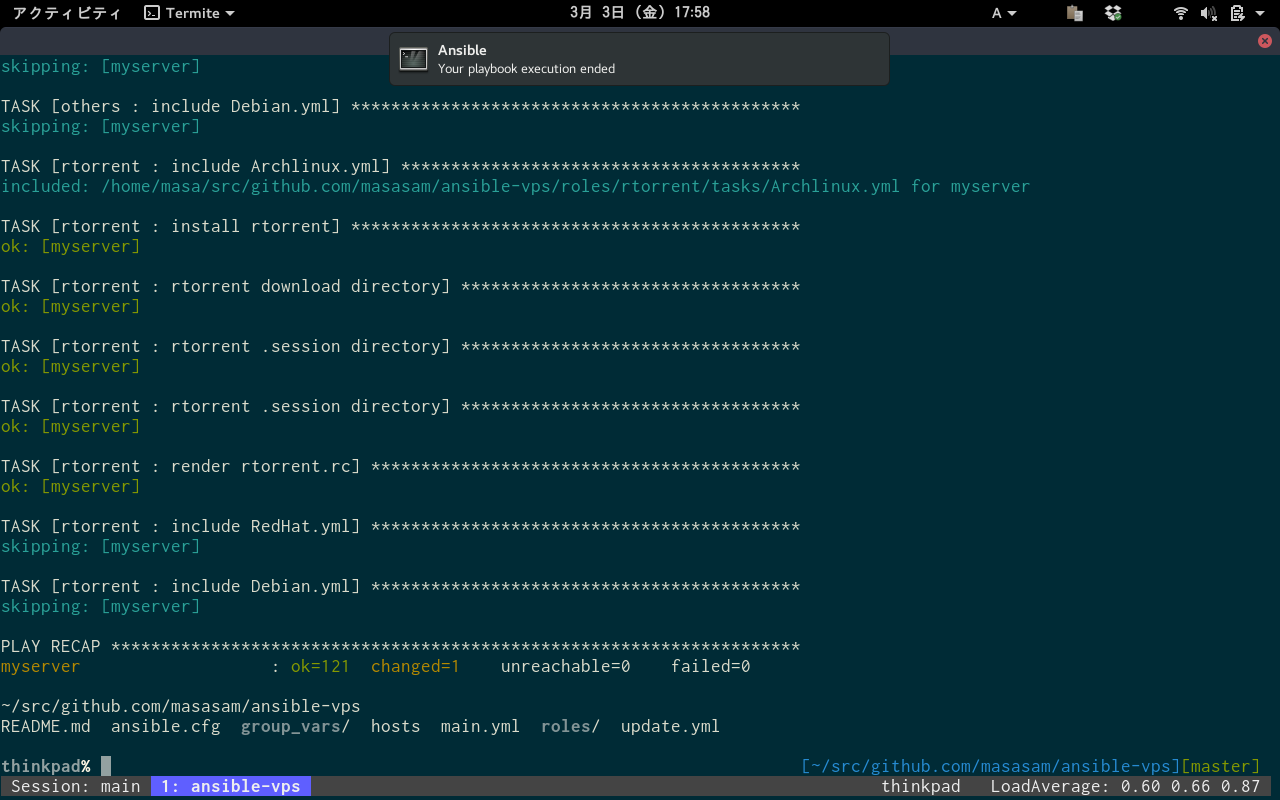Screen dimensions: 1280x800
Task: Click the terminal cursor after the prompt
Action: point(105,766)
